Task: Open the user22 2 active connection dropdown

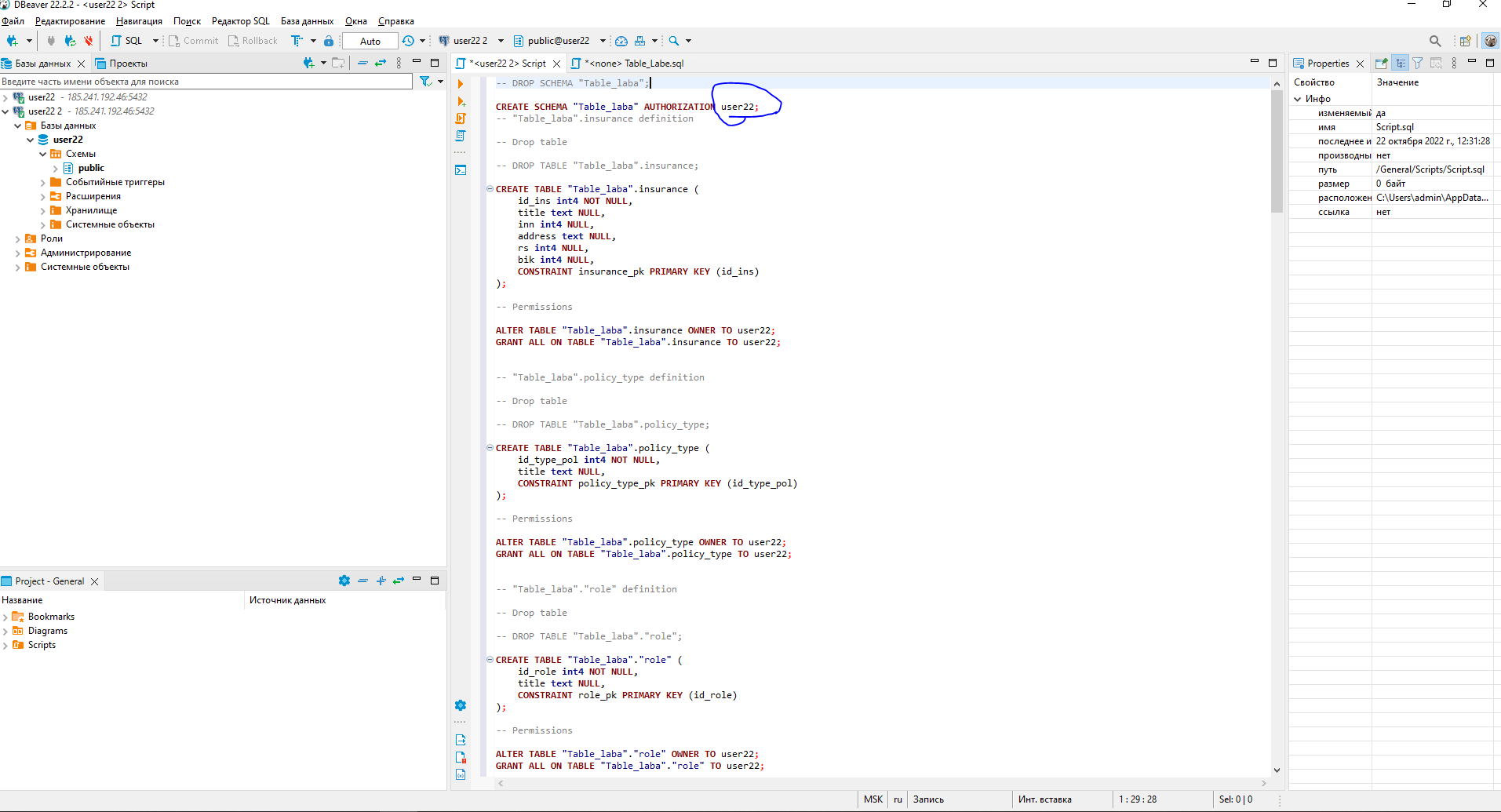Action: pos(501,41)
